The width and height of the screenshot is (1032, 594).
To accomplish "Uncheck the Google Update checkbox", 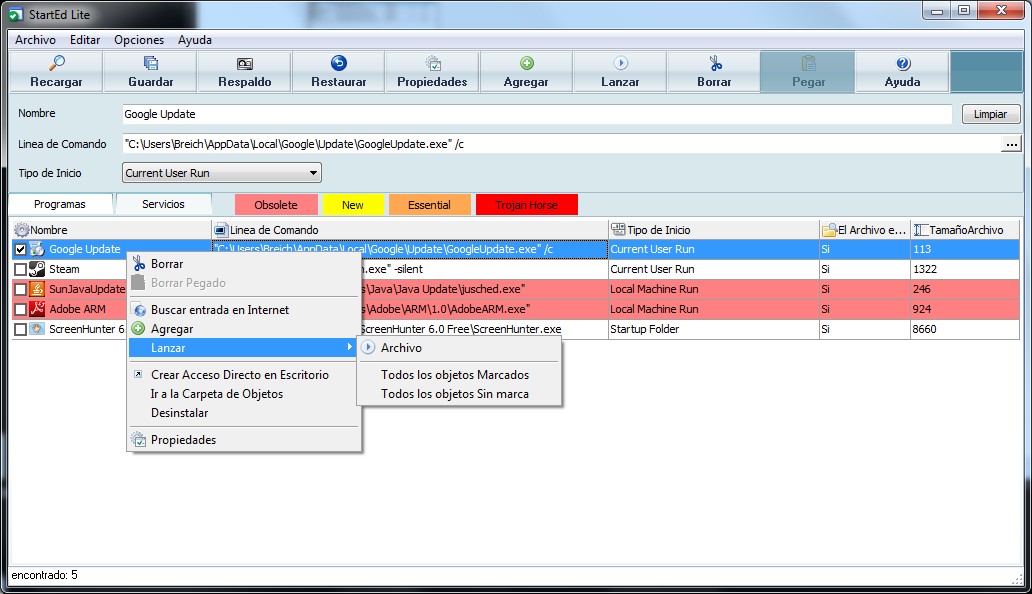I will 20,249.
